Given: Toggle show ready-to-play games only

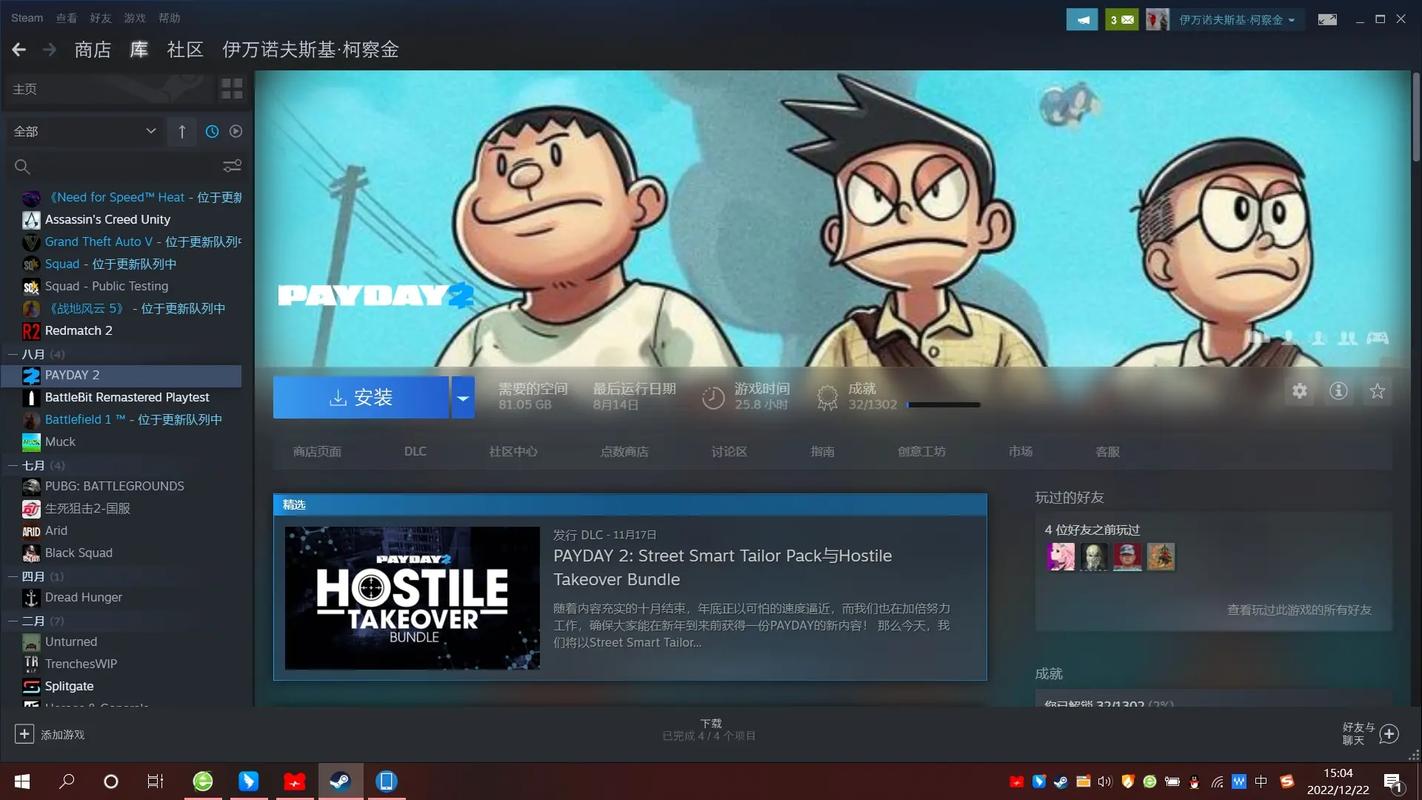Looking at the screenshot, I should click(236, 131).
